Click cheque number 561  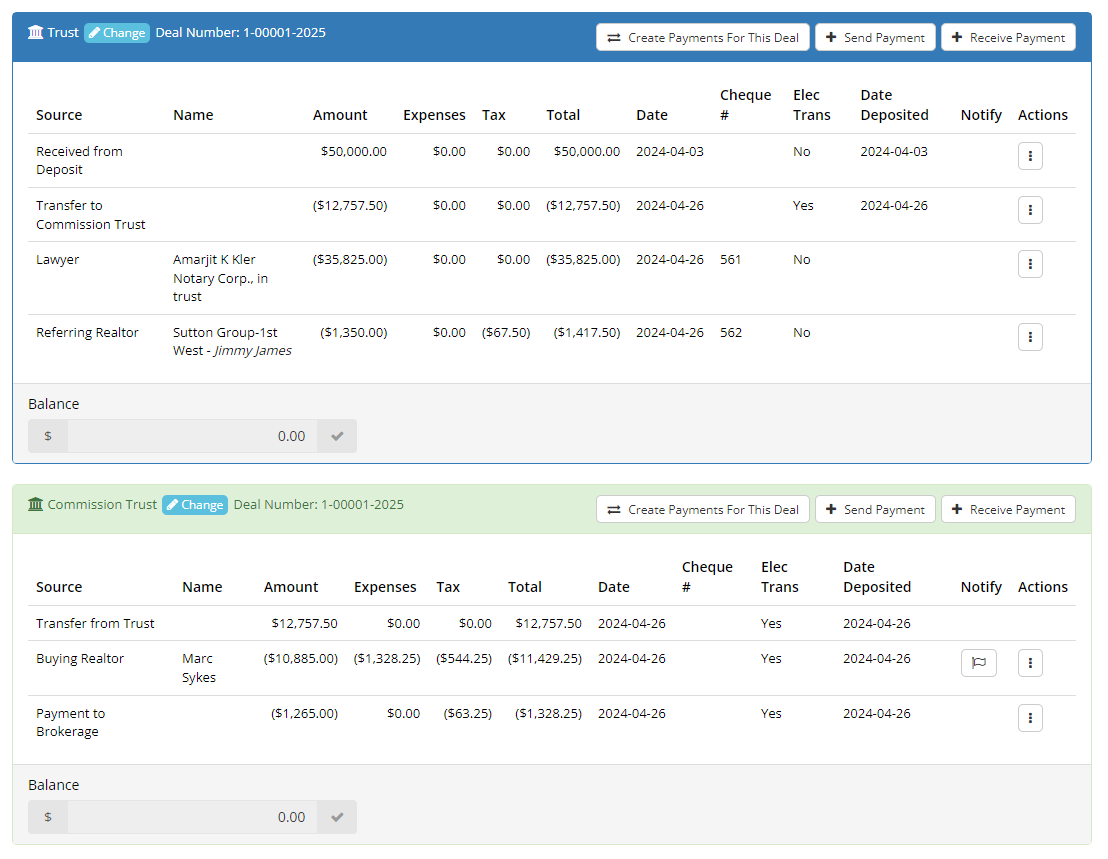point(730,259)
